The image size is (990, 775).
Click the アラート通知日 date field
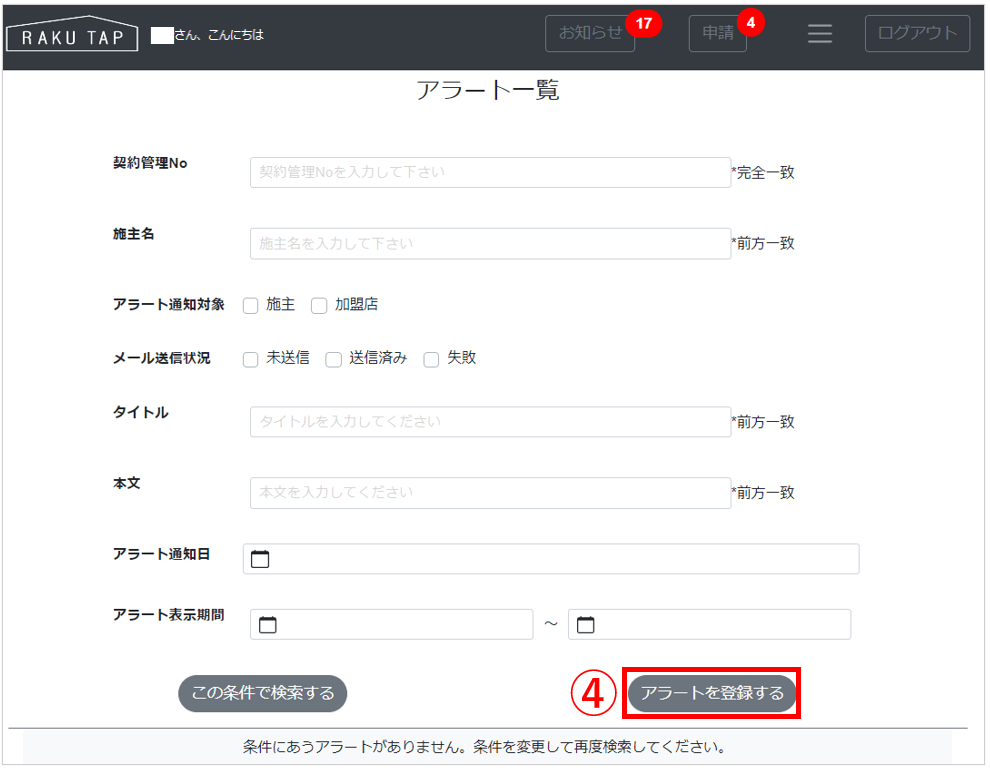click(551, 559)
